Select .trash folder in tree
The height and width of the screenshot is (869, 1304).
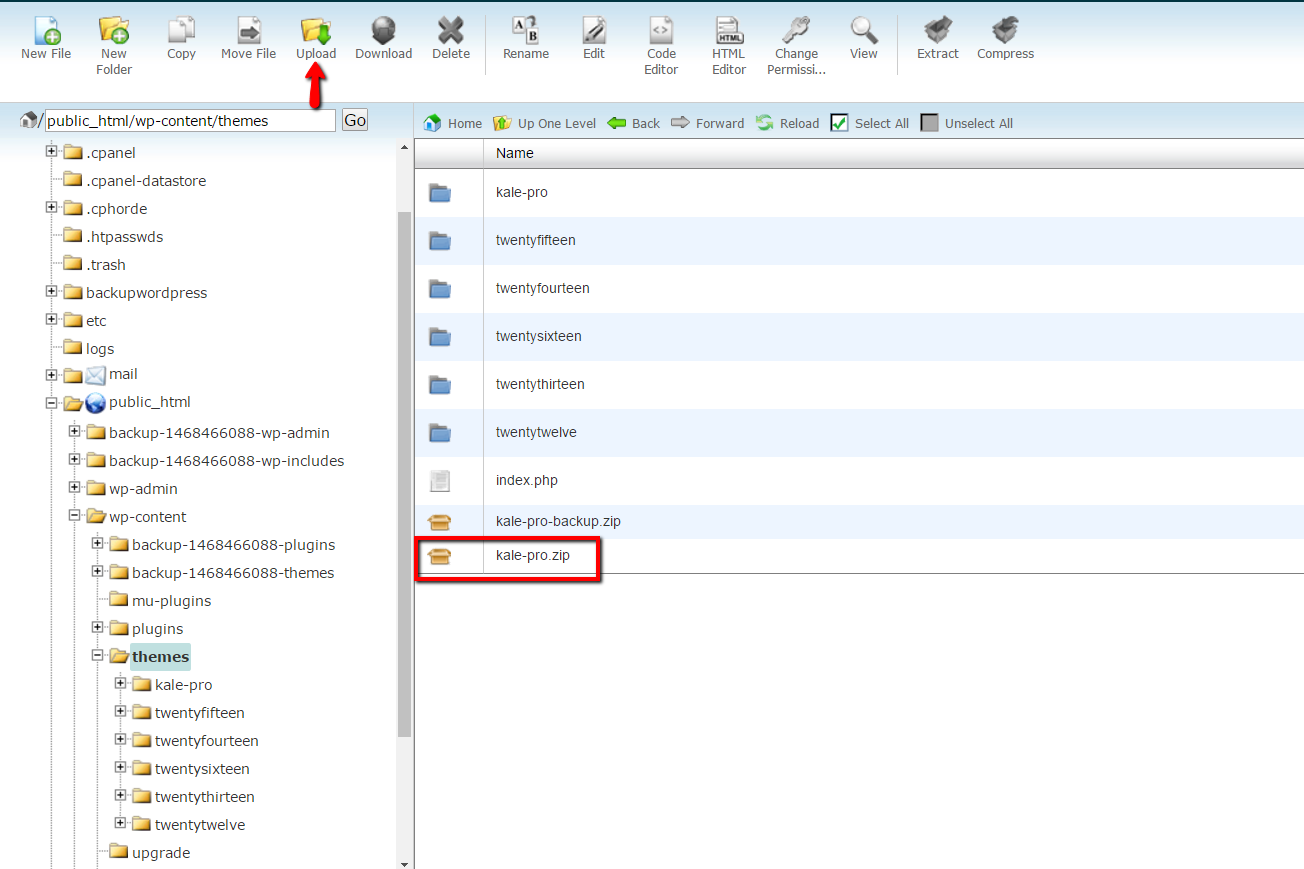(x=106, y=264)
